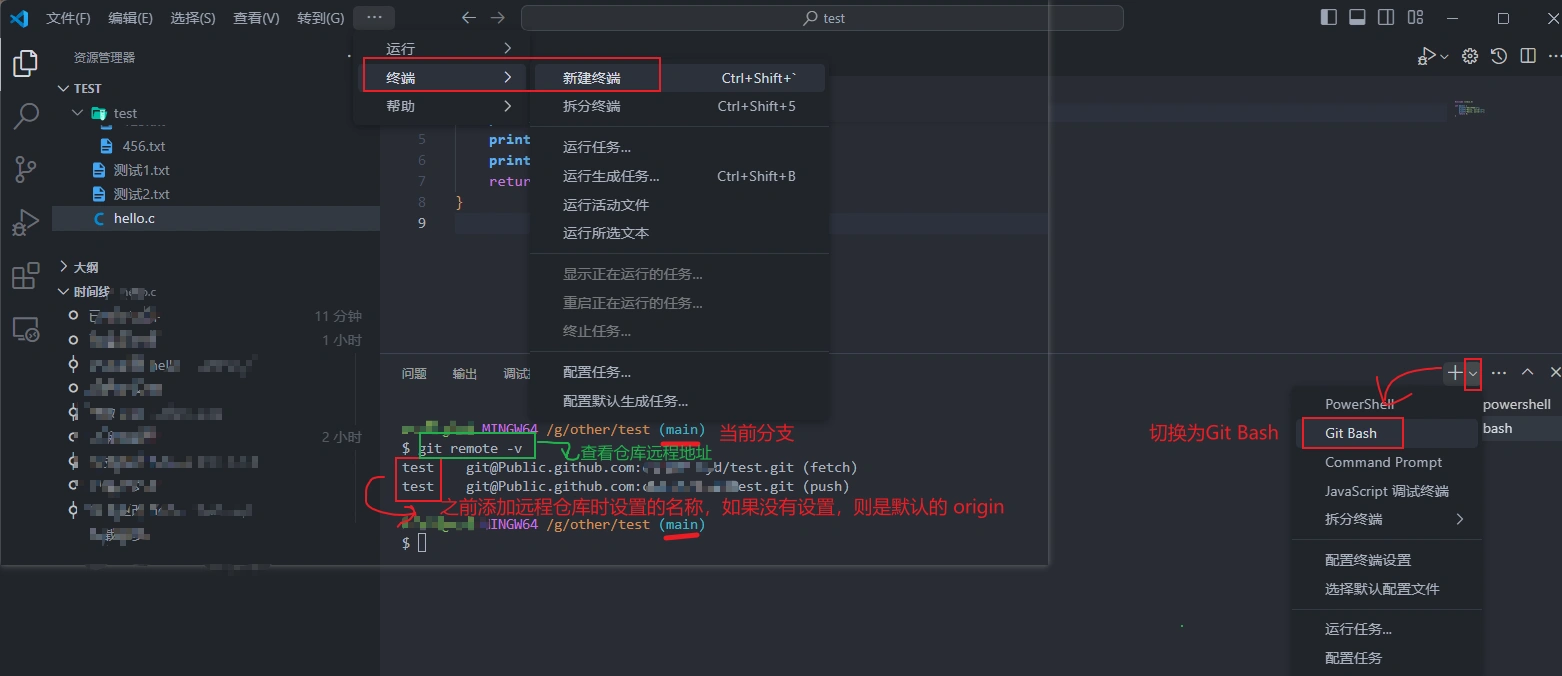Go back with the left arrow
Image resolution: width=1562 pixels, height=676 pixels.
click(x=469, y=18)
